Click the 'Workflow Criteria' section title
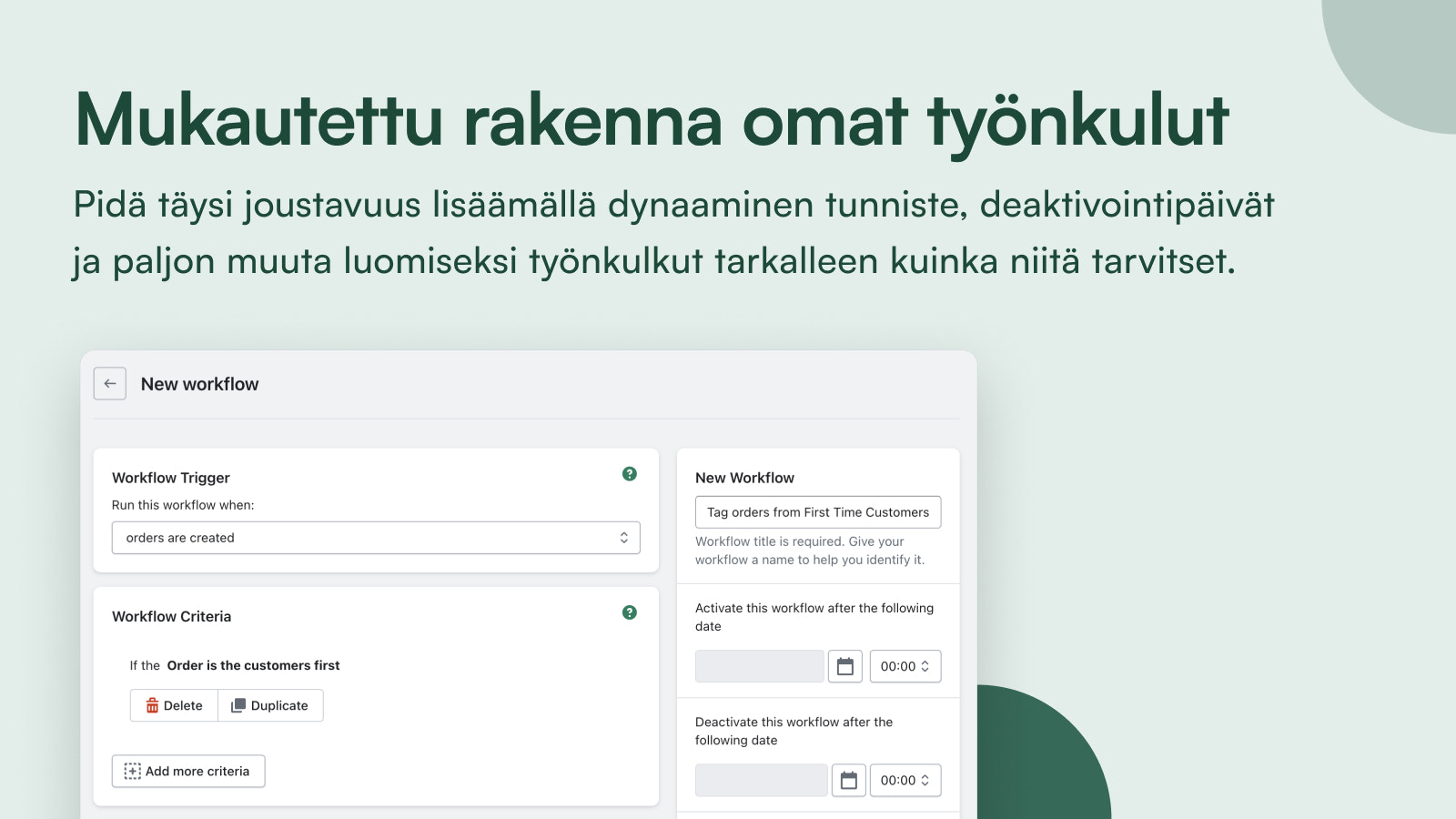Screen dimensions: 1456x819 [x=171, y=616]
